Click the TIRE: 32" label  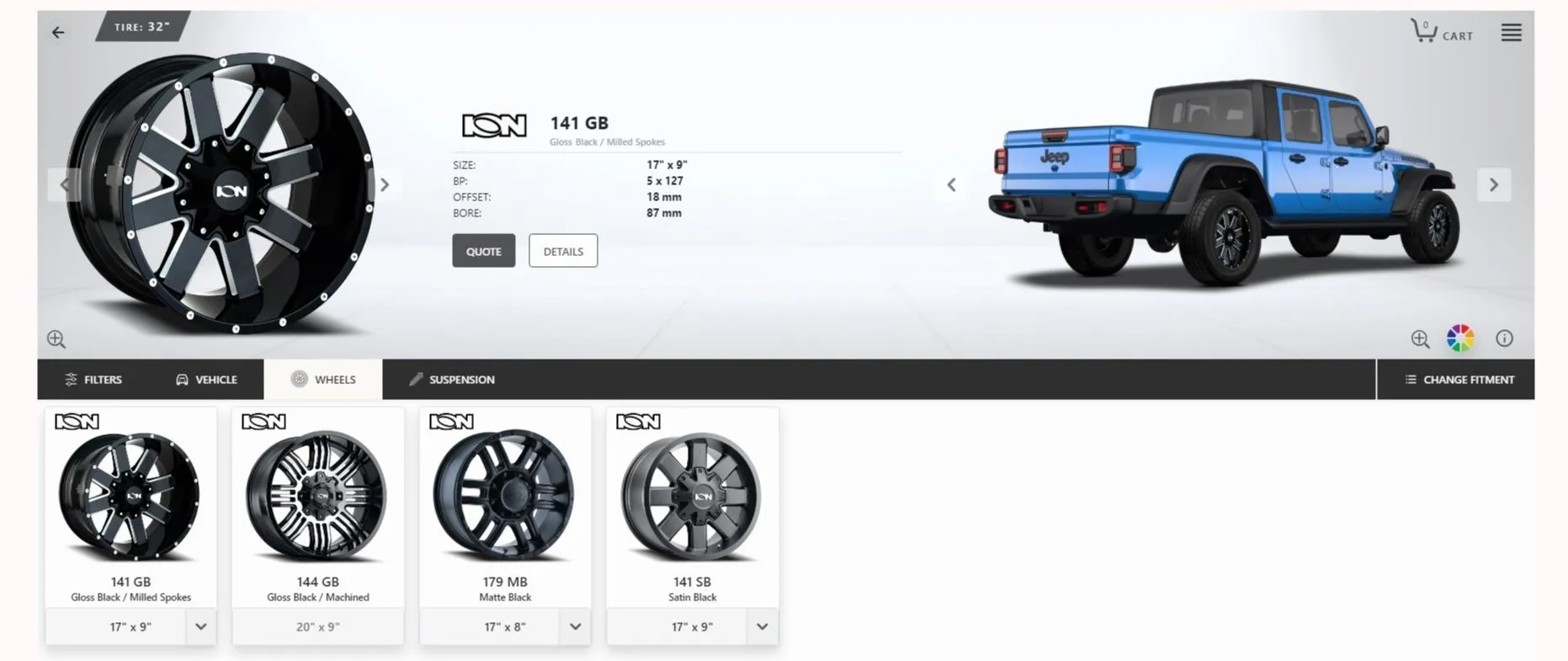[142, 27]
